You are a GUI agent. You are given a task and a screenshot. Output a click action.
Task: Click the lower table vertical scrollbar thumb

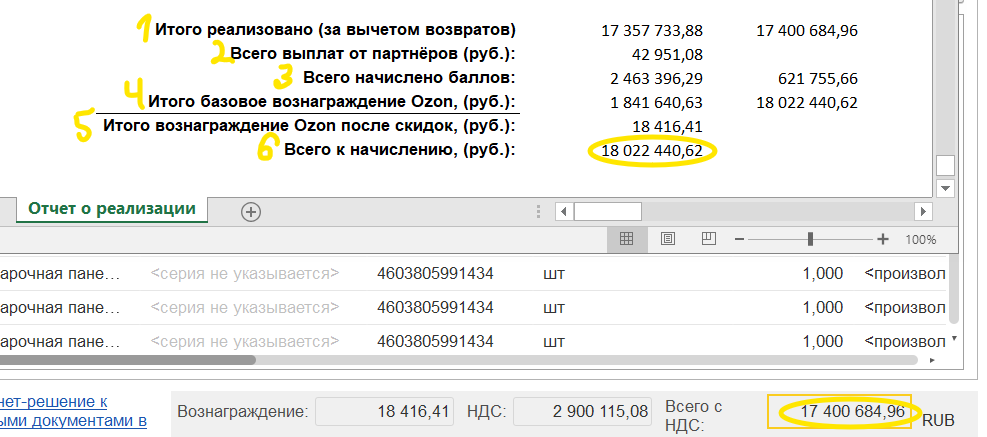click(954, 290)
